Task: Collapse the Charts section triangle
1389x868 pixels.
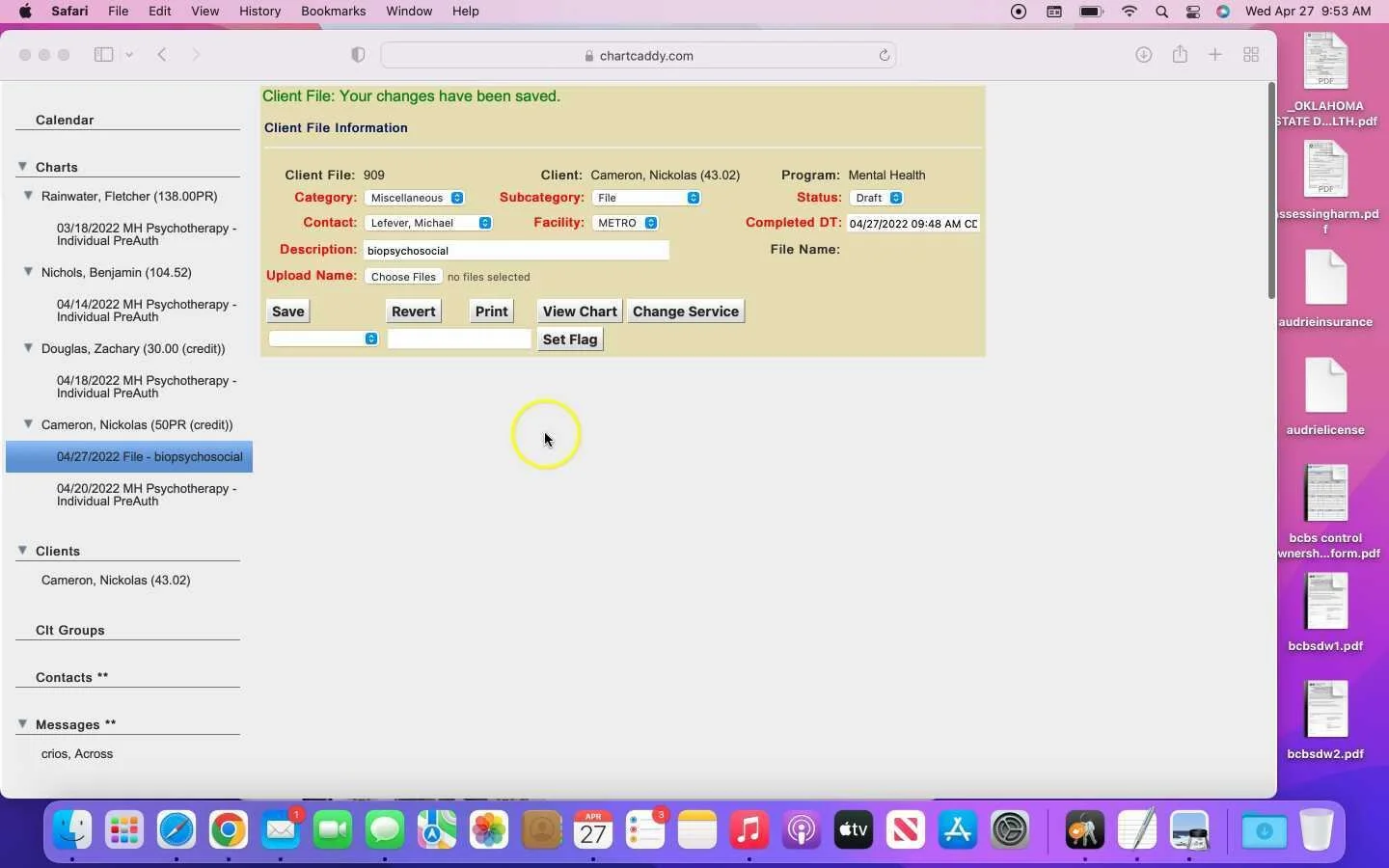Action: 22,167
